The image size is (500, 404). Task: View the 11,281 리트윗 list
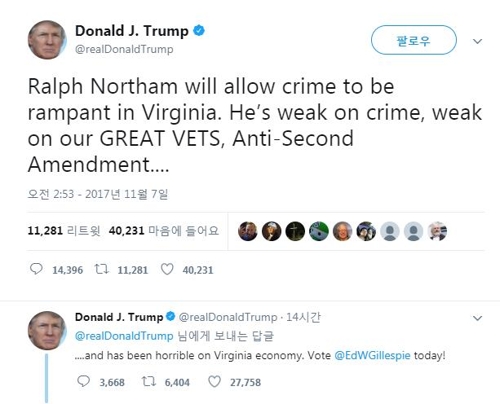[x=64, y=231]
